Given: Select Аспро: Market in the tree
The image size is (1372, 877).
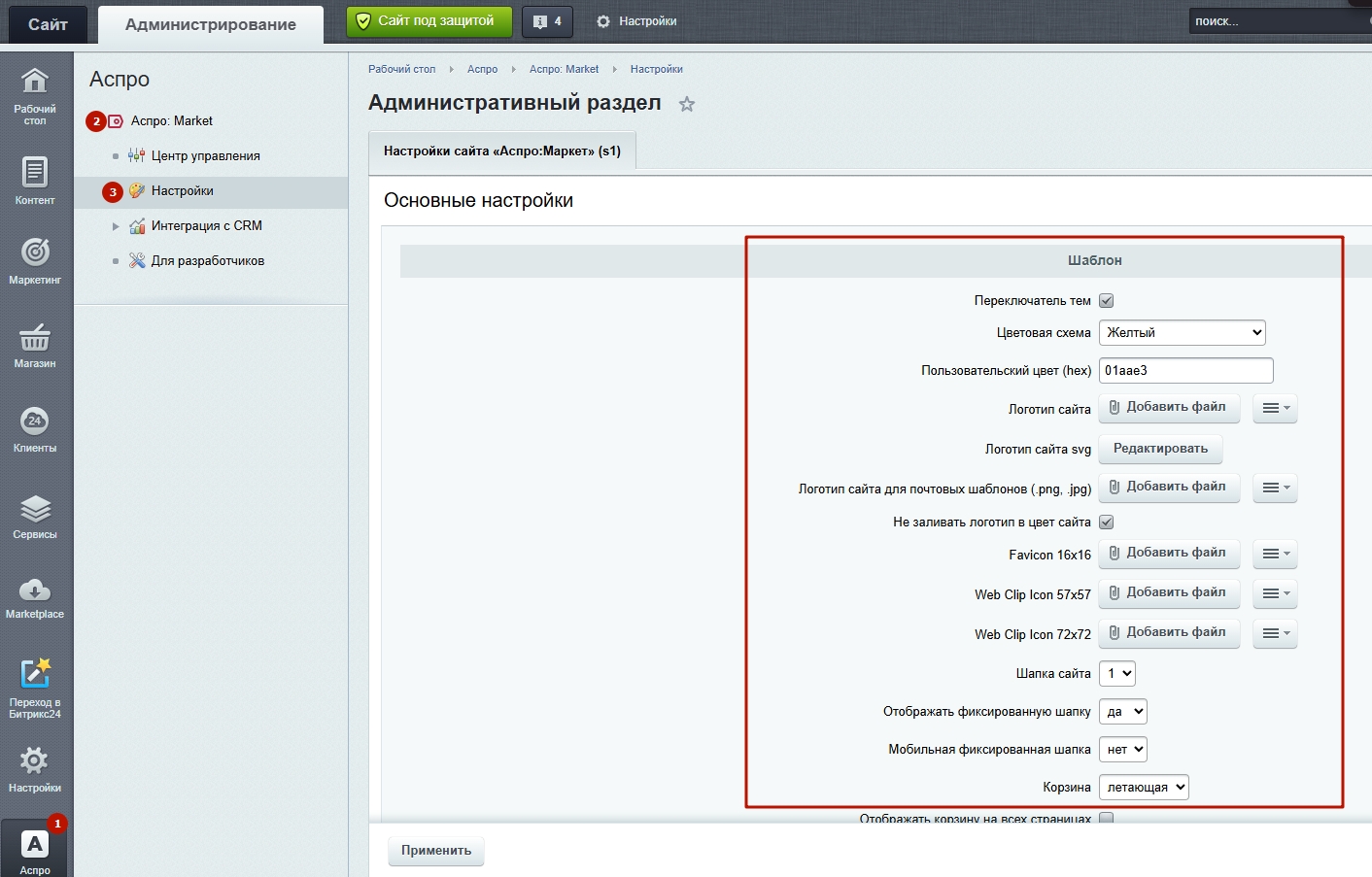Looking at the screenshot, I should point(172,121).
